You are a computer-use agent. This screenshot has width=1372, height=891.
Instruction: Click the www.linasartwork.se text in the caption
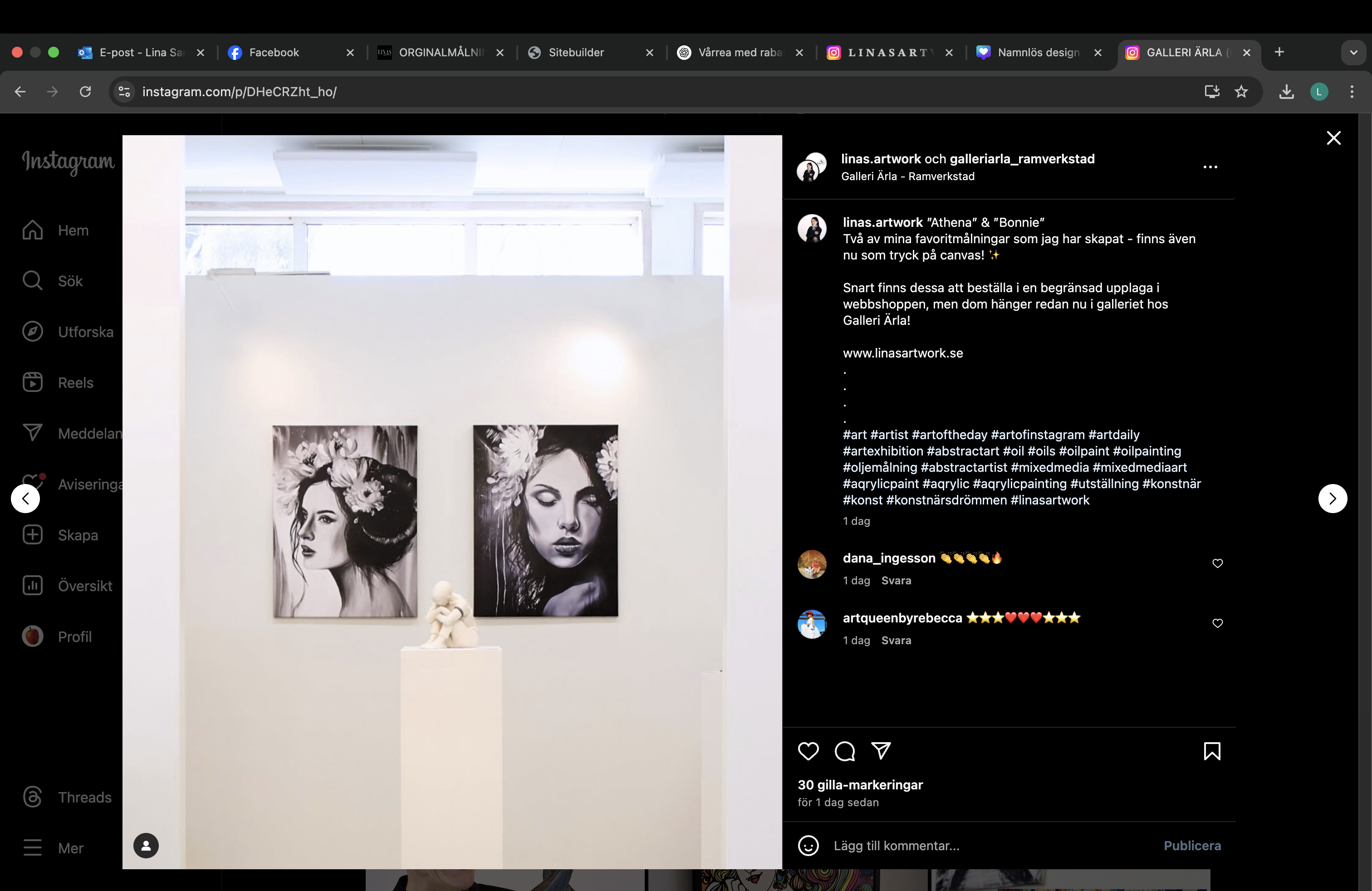[903, 352]
